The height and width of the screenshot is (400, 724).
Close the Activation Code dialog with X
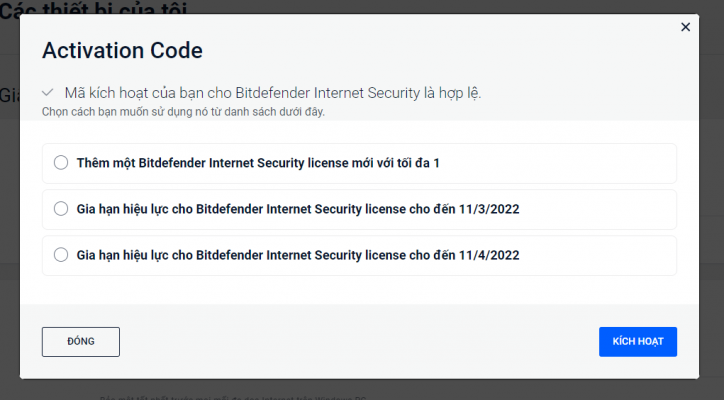coord(685,27)
